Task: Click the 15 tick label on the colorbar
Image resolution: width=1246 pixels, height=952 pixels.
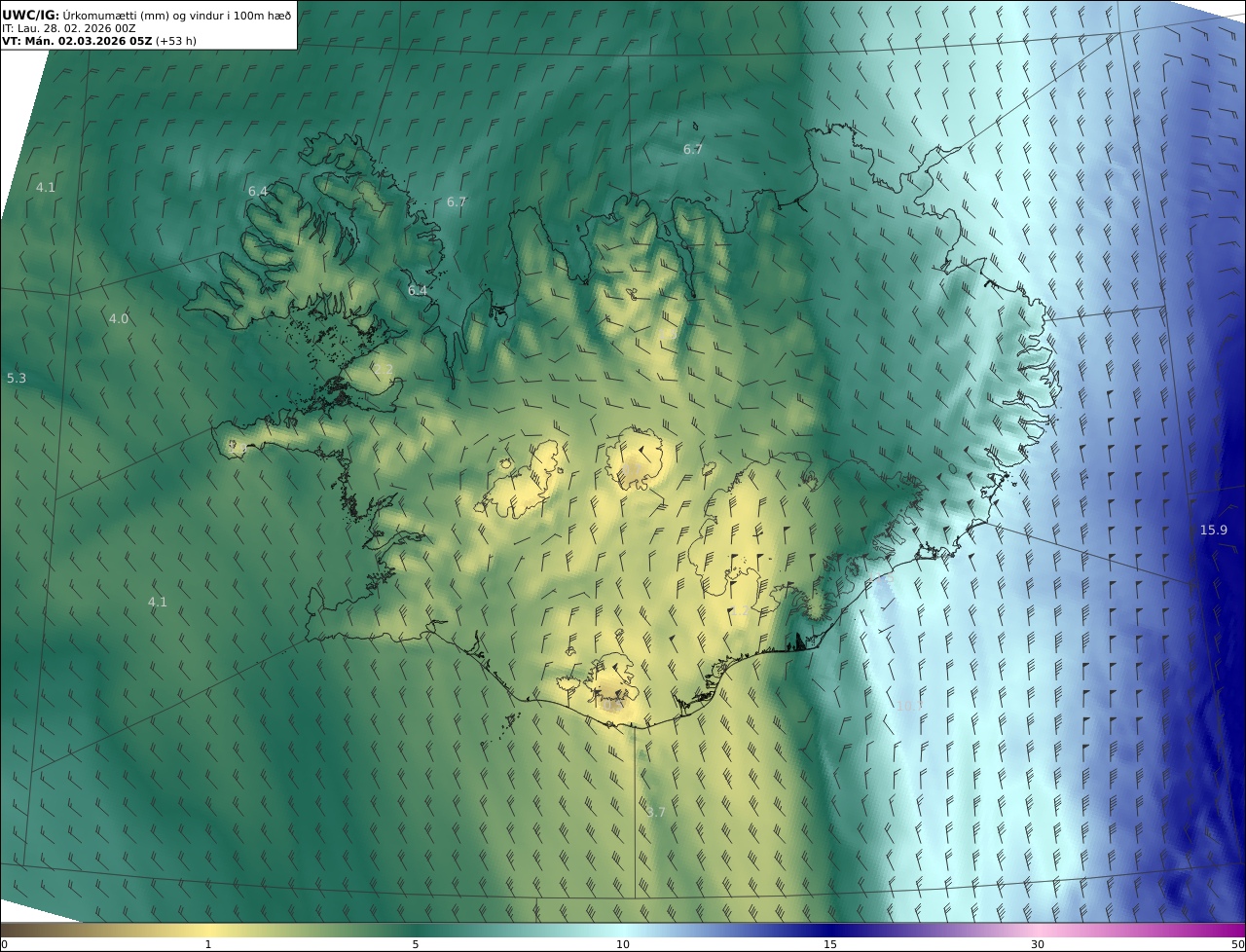Action: (830, 944)
